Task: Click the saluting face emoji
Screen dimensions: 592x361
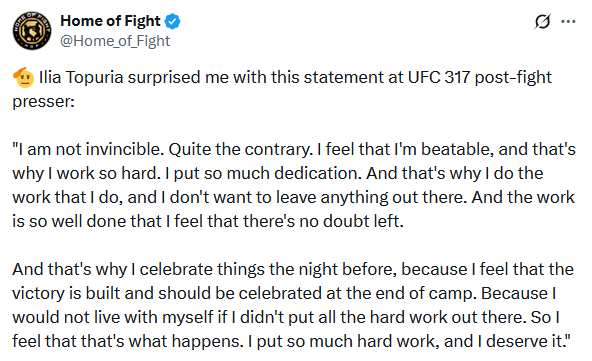Action: click(23, 77)
